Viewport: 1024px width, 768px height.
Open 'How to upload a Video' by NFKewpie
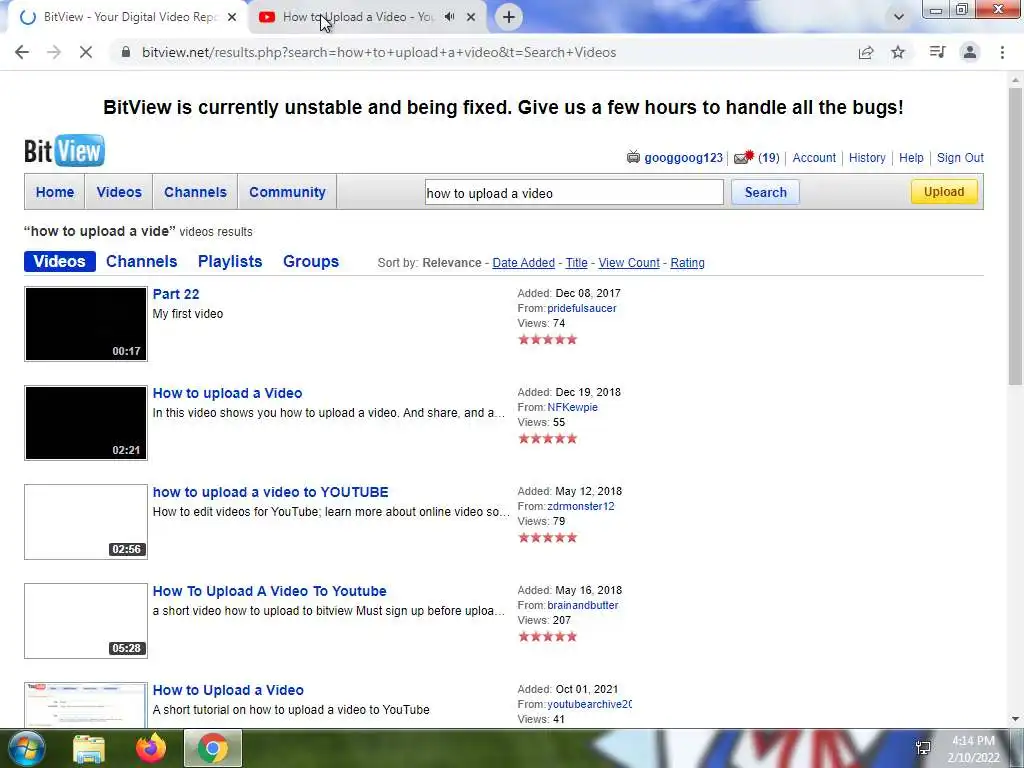pyautogui.click(x=227, y=393)
